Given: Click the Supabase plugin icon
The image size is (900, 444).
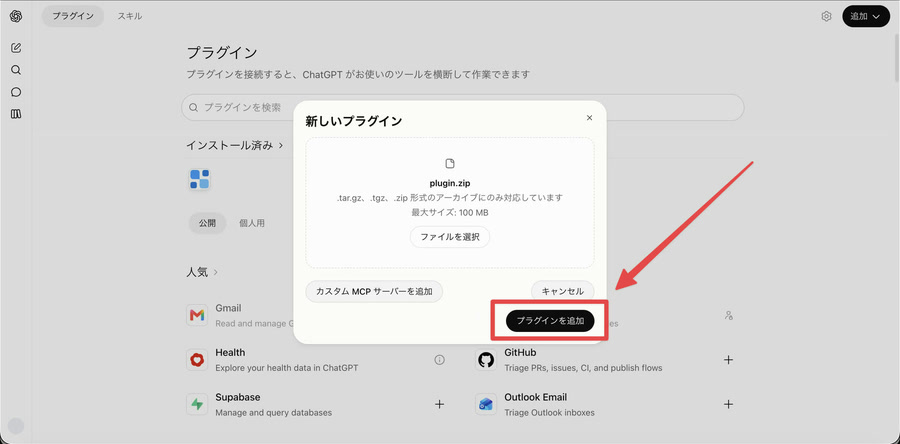Looking at the screenshot, I should [x=197, y=404].
